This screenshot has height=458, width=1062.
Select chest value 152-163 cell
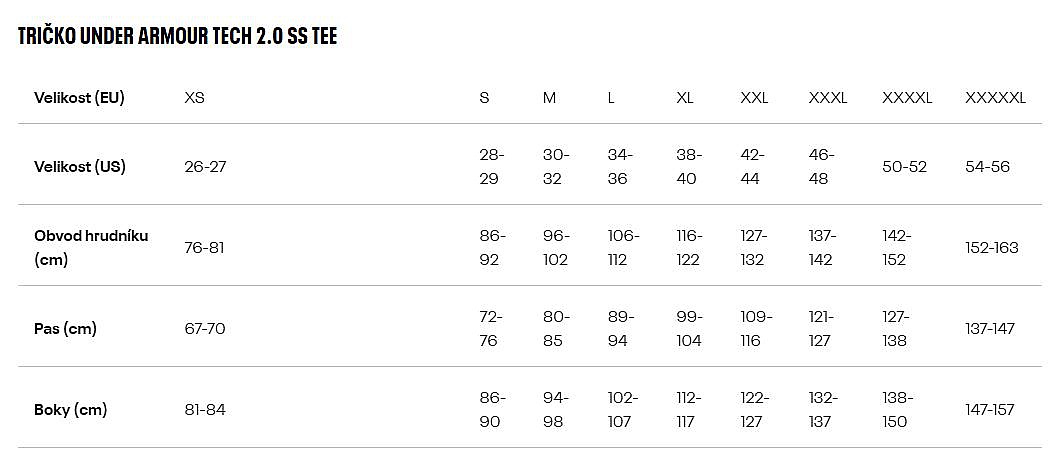tap(991, 247)
